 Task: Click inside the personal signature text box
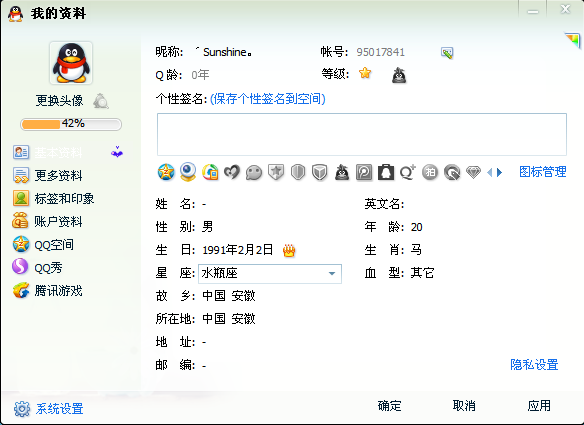tap(362, 134)
